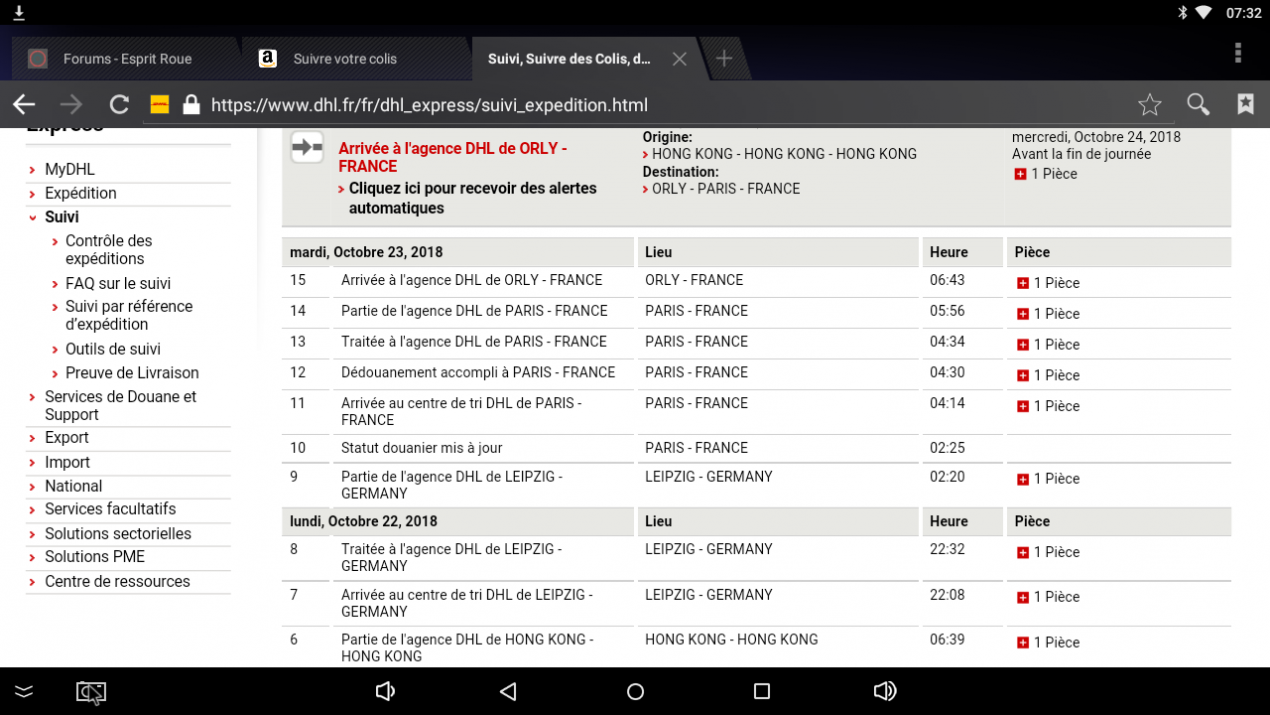Screen dimensions: 1270x715
Task: Click 'Statut douanier mis à jour' status text
Action: (x=422, y=448)
